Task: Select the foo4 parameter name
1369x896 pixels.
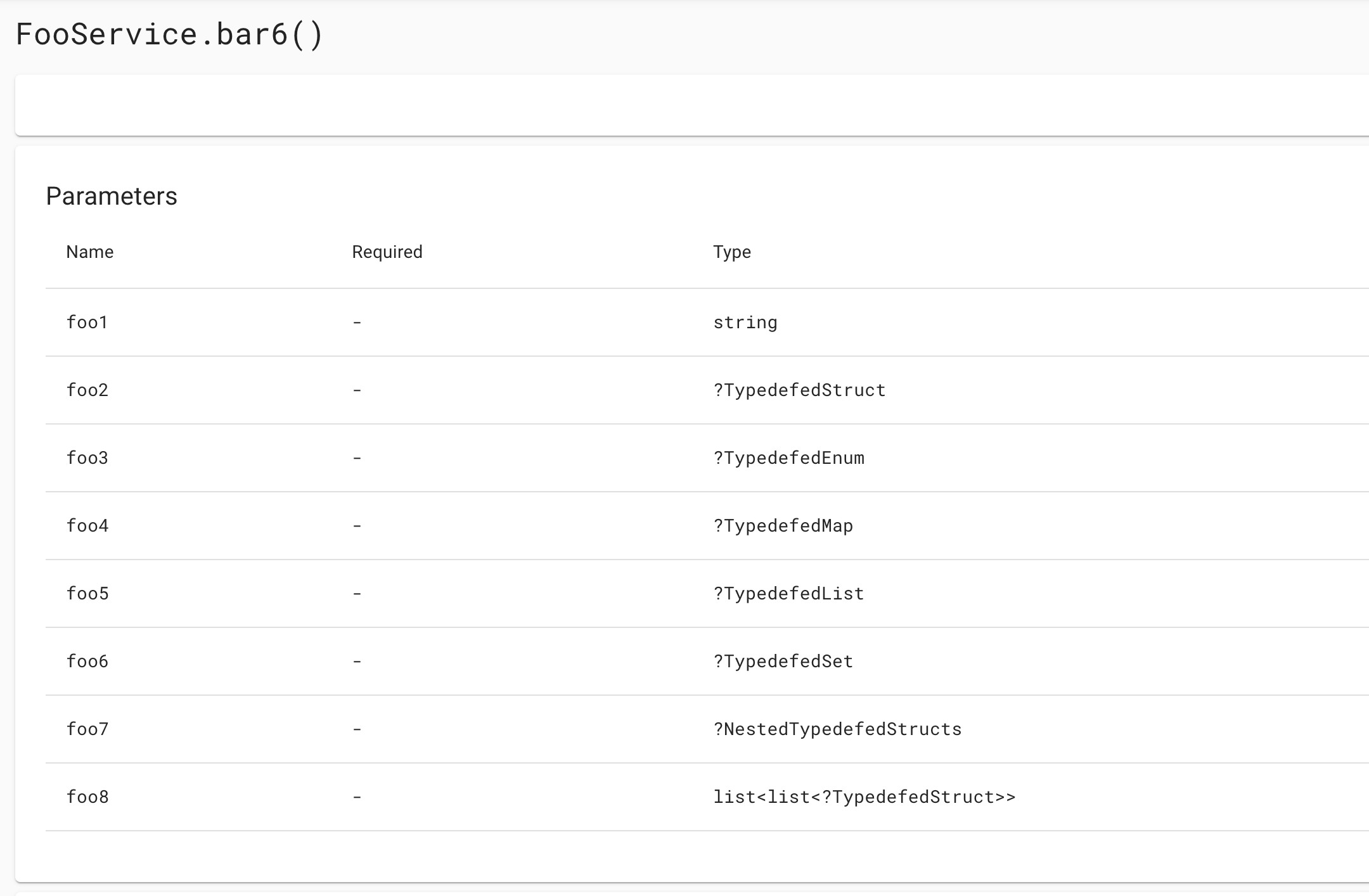Action: [x=87, y=526]
